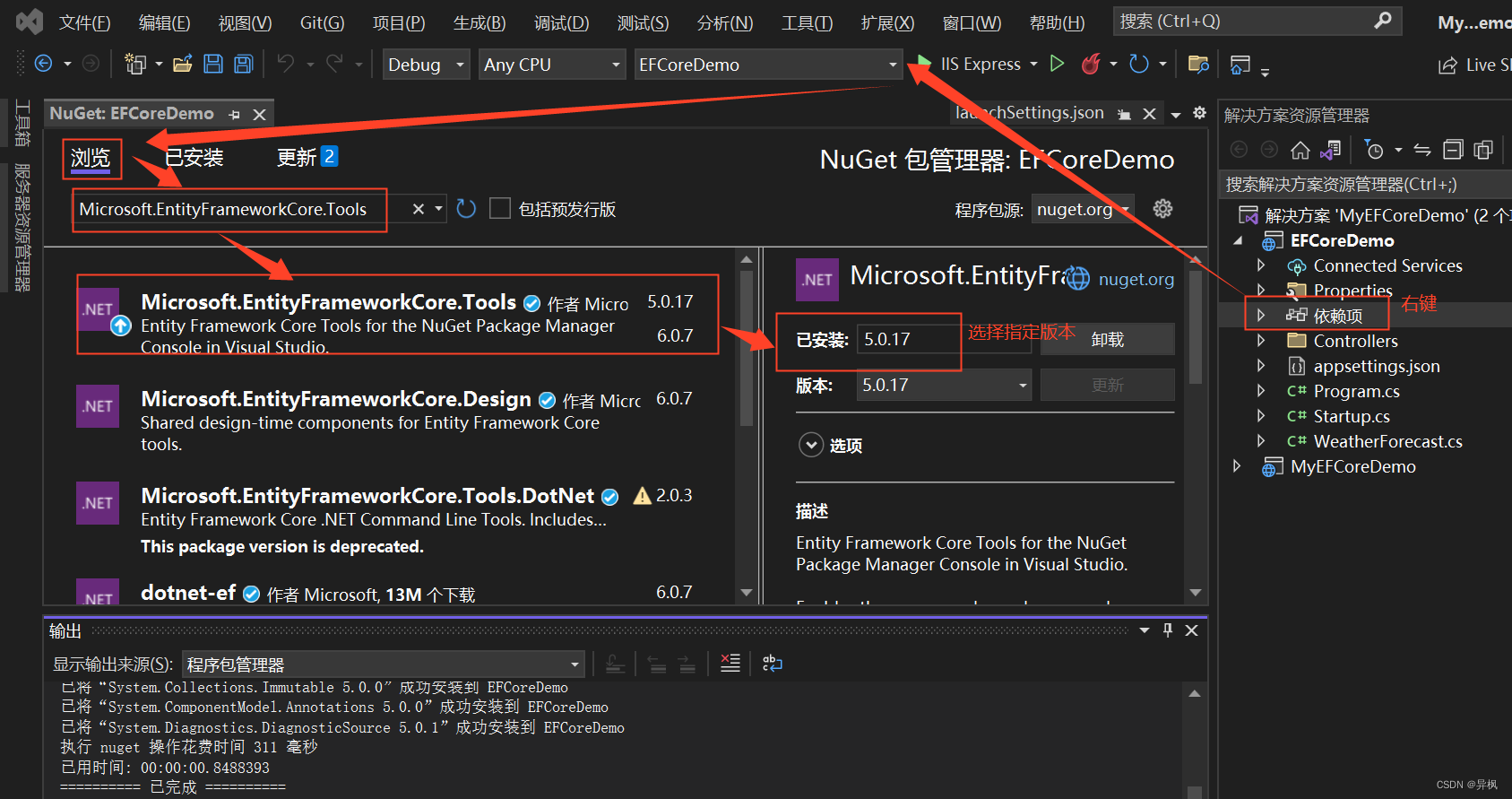
Task: Expand the MyEFCoreDemo project node
Action: pyautogui.click(x=1237, y=466)
